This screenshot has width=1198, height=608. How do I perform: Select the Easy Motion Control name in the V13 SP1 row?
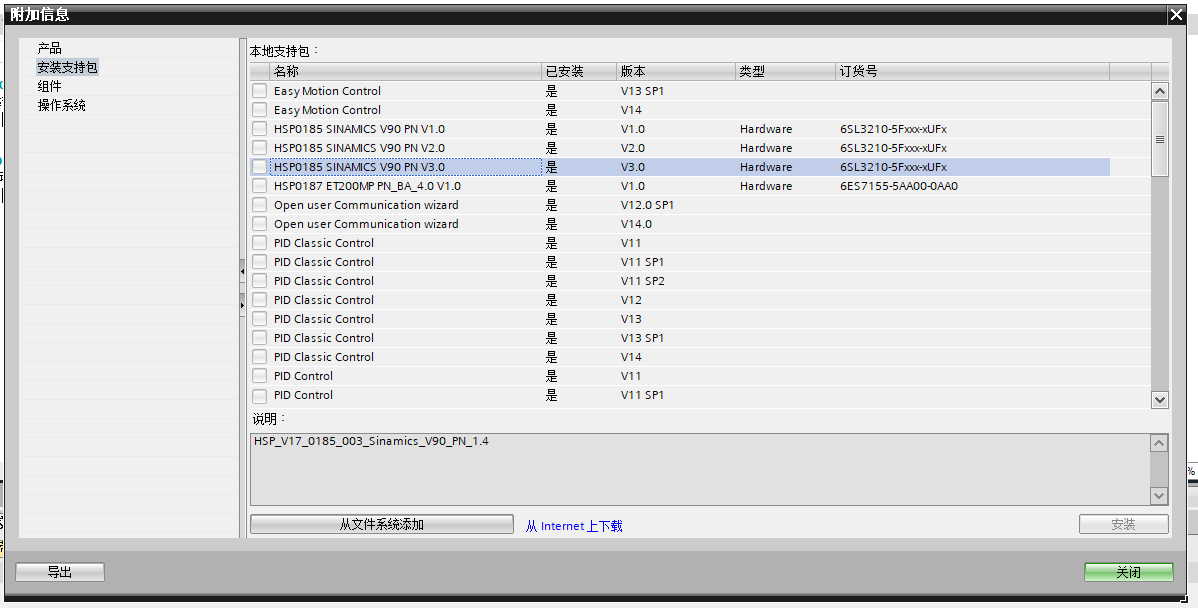tap(327, 91)
